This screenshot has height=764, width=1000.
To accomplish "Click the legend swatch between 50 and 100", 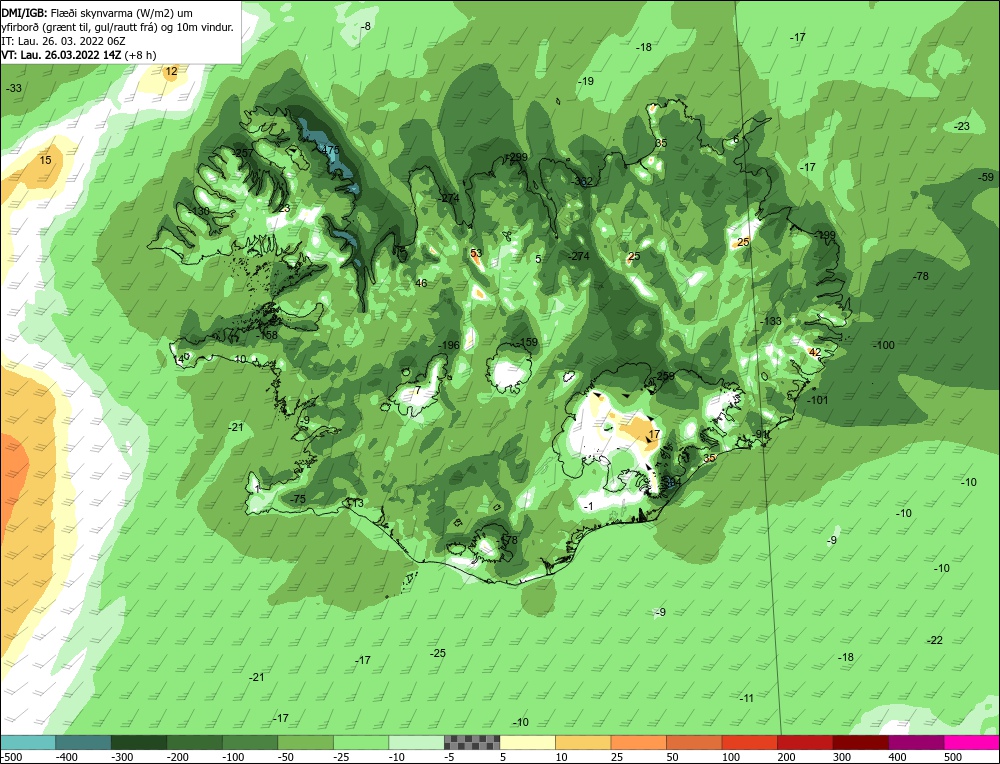I will click(x=694, y=742).
